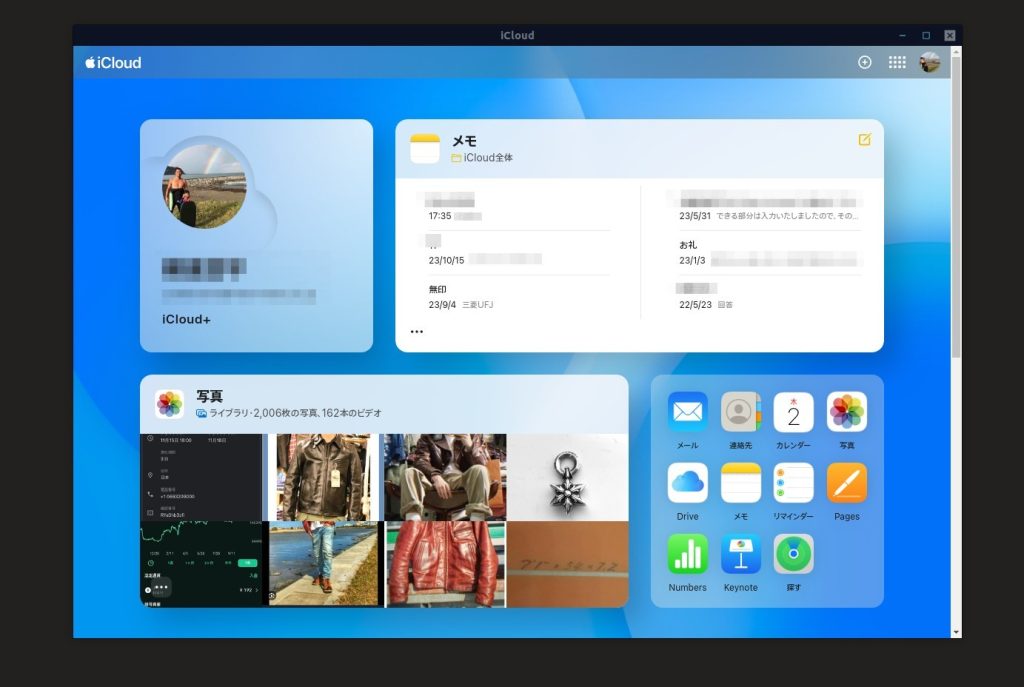This screenshot has height=687, width=1024.
Task: Maximize the iCloud window
Action: point(926,35)
